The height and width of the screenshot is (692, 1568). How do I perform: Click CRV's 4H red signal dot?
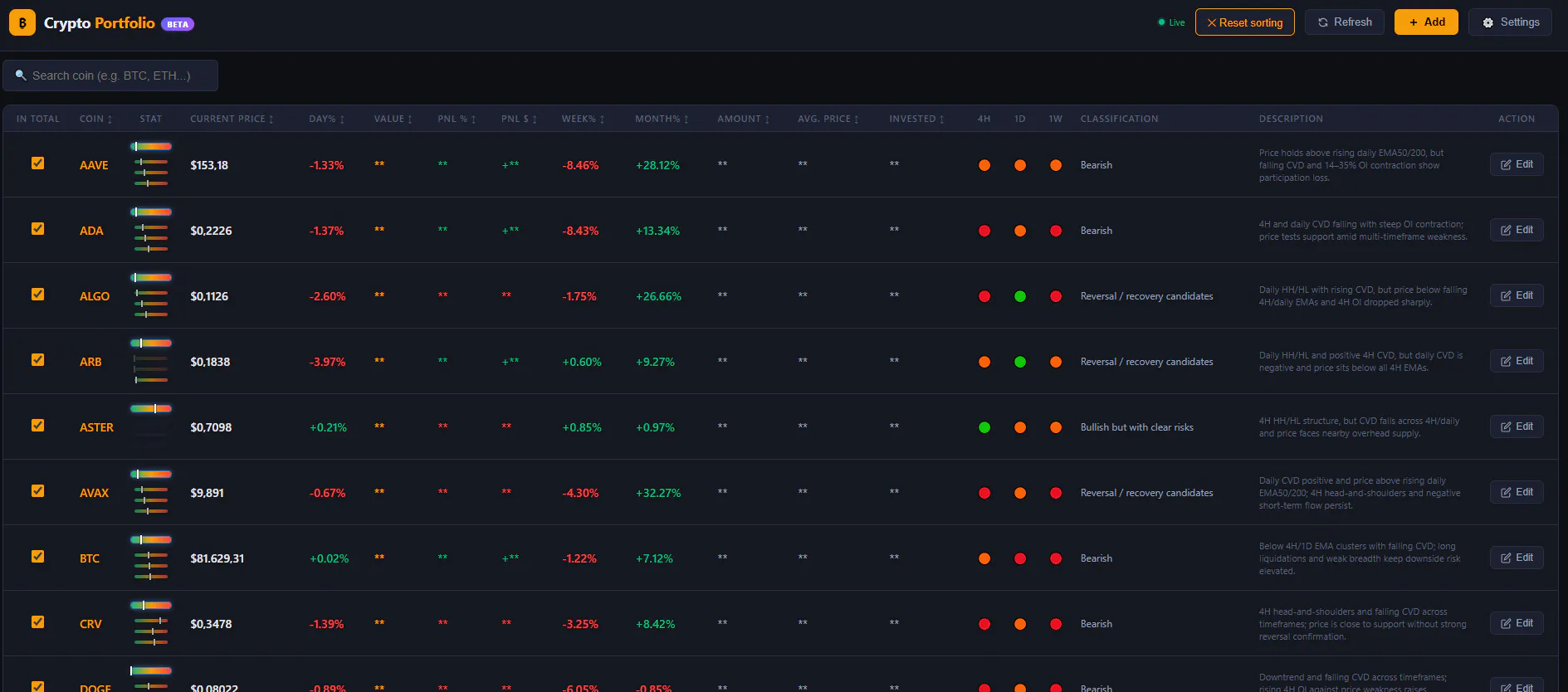tap(984, 624)
